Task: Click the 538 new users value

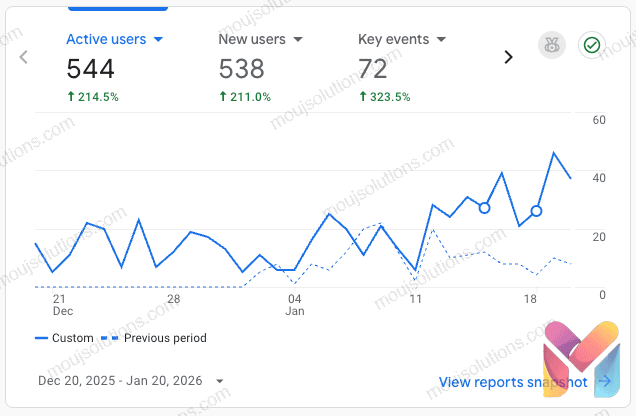Action: [241, 69]
